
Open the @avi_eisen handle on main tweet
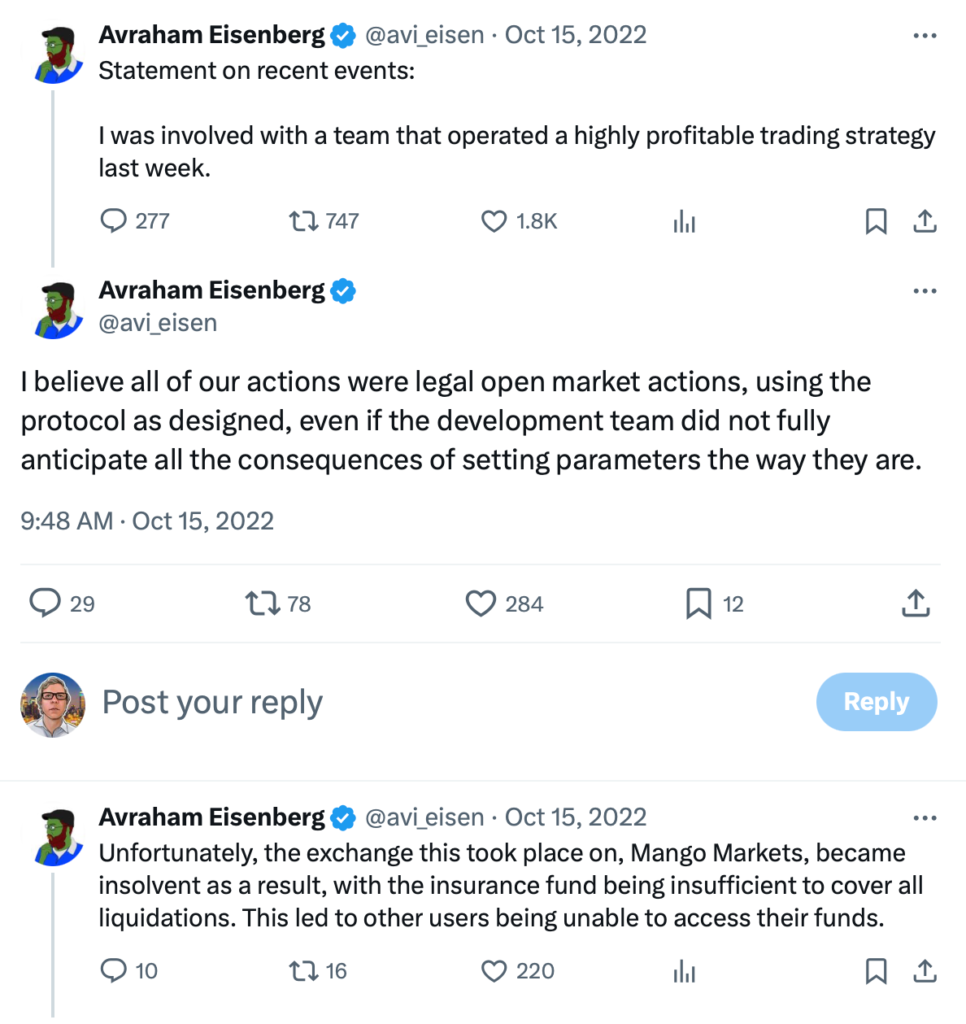[x=158, y=323]
